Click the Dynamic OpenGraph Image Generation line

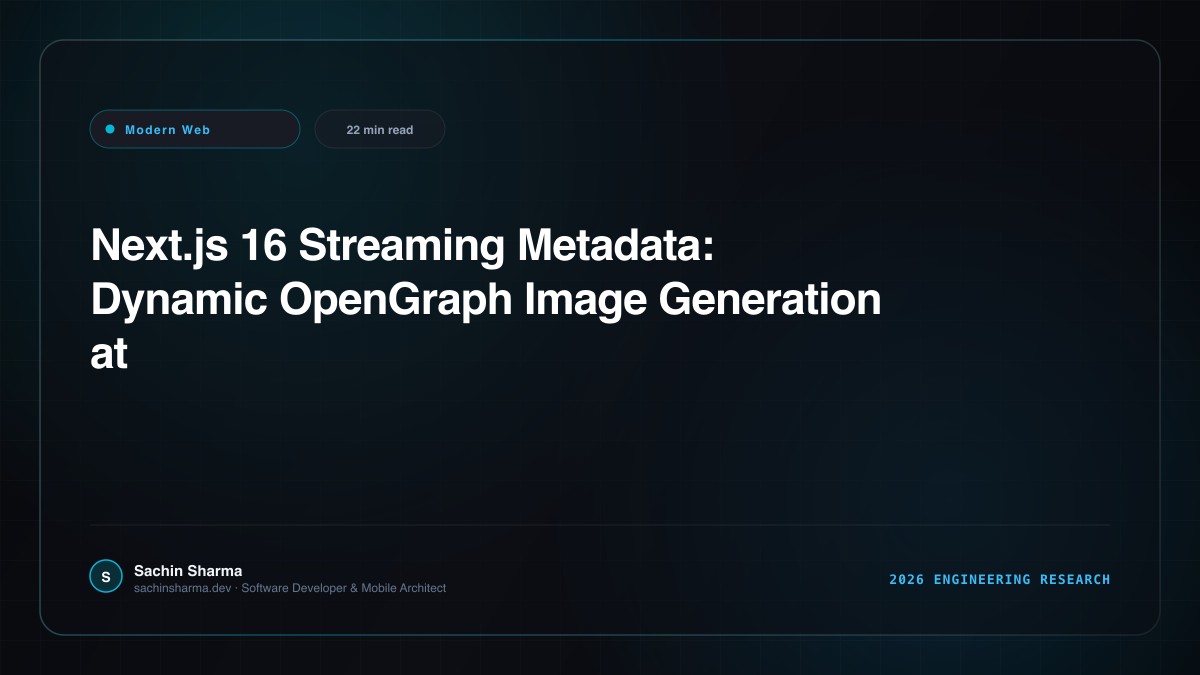point(486,301)
